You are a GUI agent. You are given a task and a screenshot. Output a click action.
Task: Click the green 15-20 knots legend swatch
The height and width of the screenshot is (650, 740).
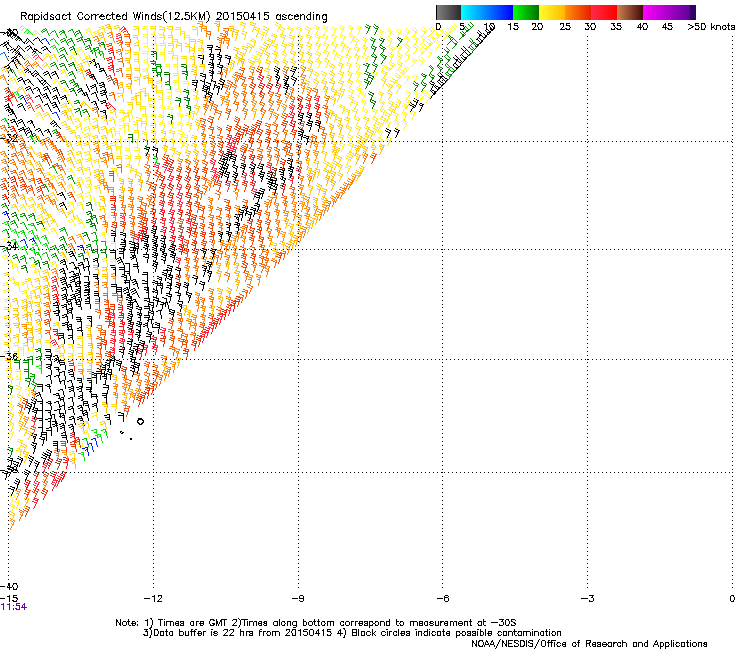(526, 12)
